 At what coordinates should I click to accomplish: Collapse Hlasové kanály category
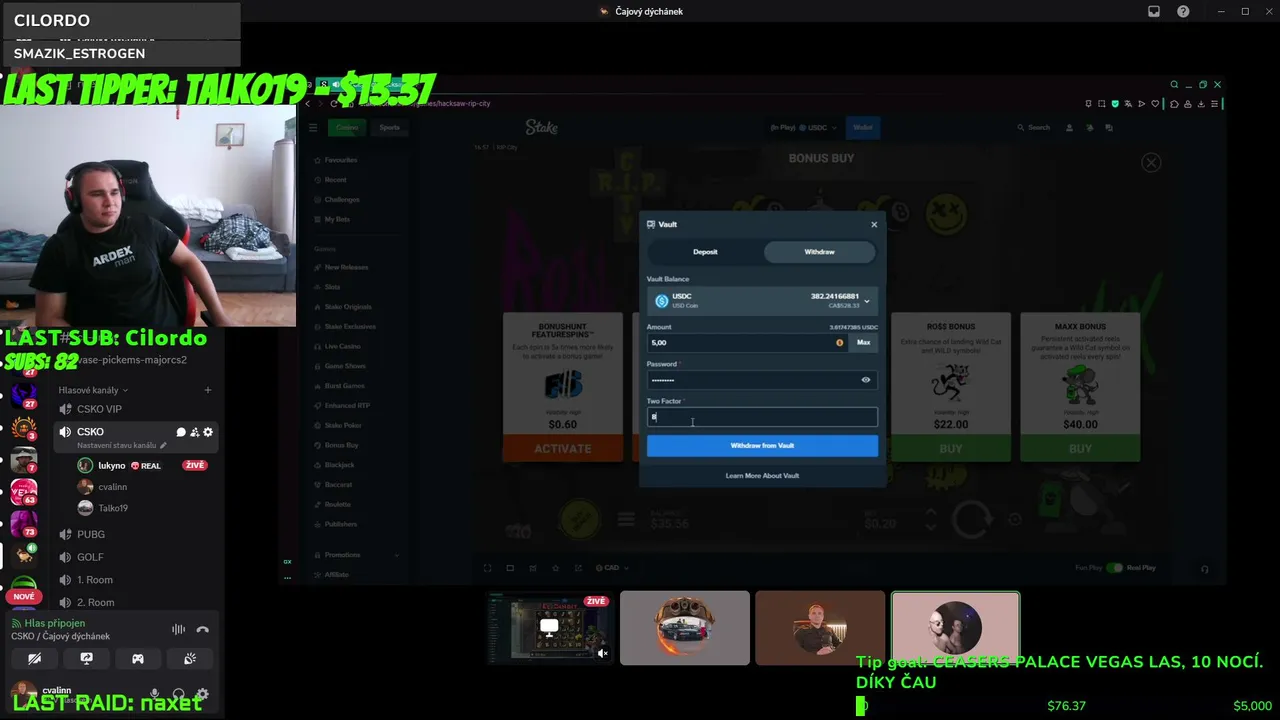93,390
